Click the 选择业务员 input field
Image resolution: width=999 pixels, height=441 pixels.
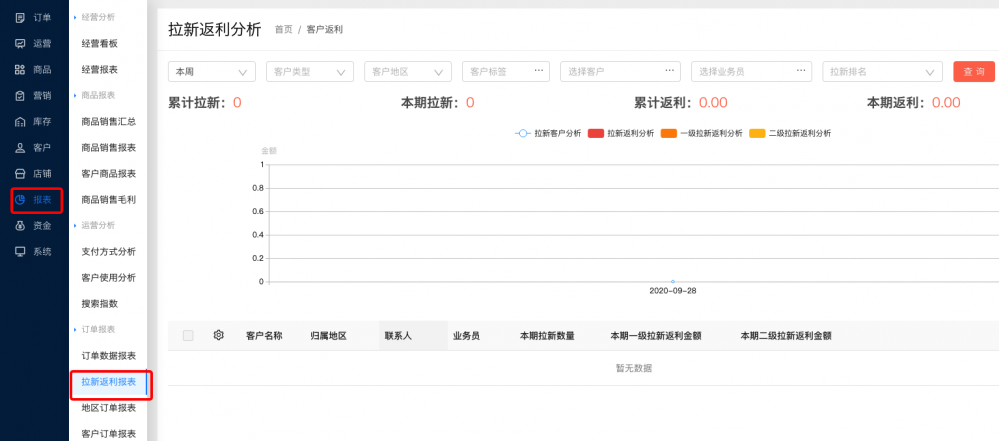pyautogui.click(x=752, y=71)
